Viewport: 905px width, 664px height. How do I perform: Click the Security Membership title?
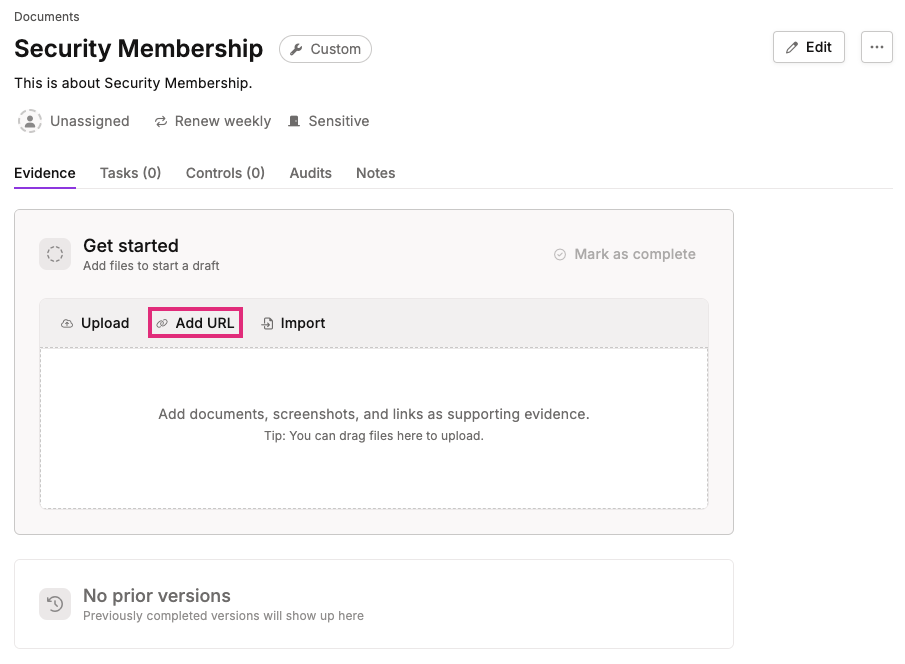[x=139, y=49]
